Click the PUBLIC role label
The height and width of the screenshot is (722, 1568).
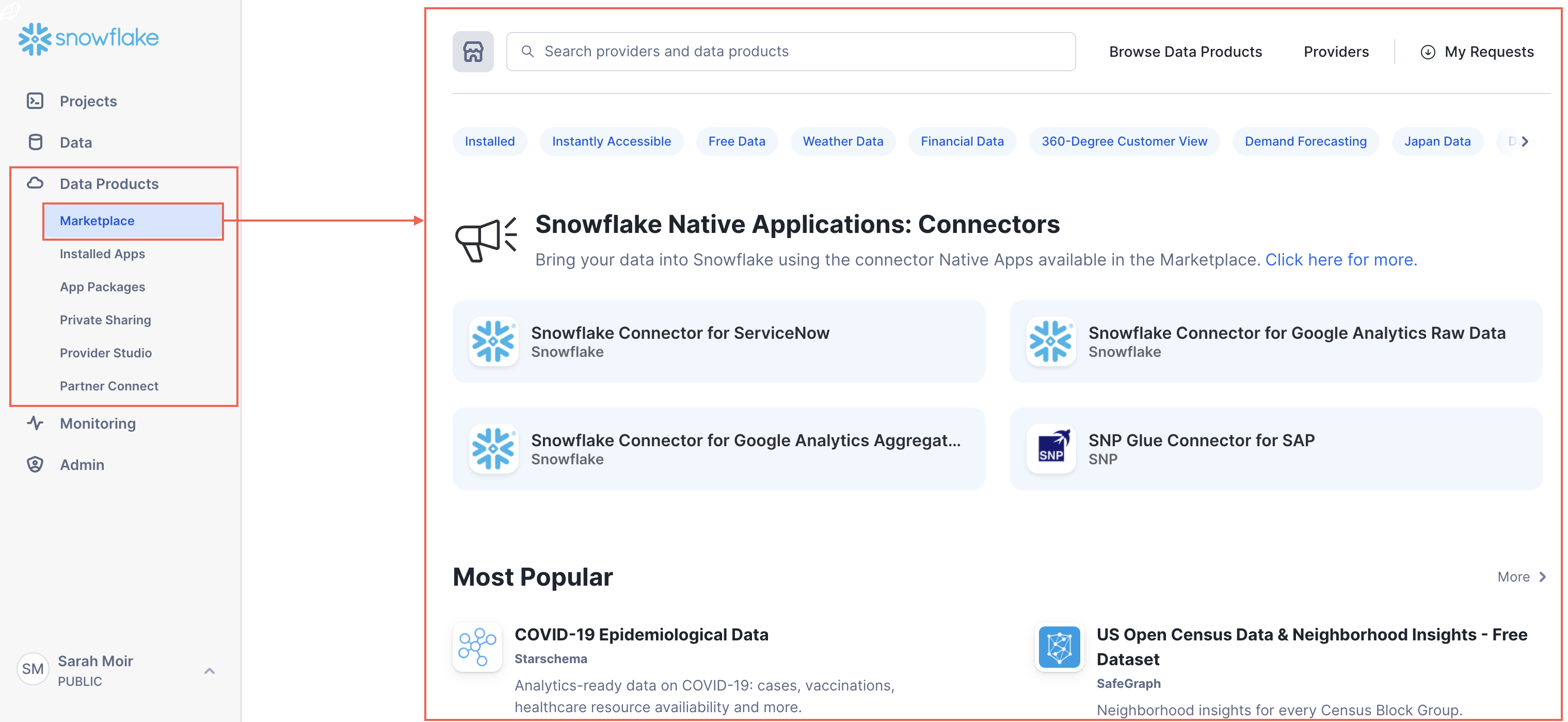[x=79, y=681]
